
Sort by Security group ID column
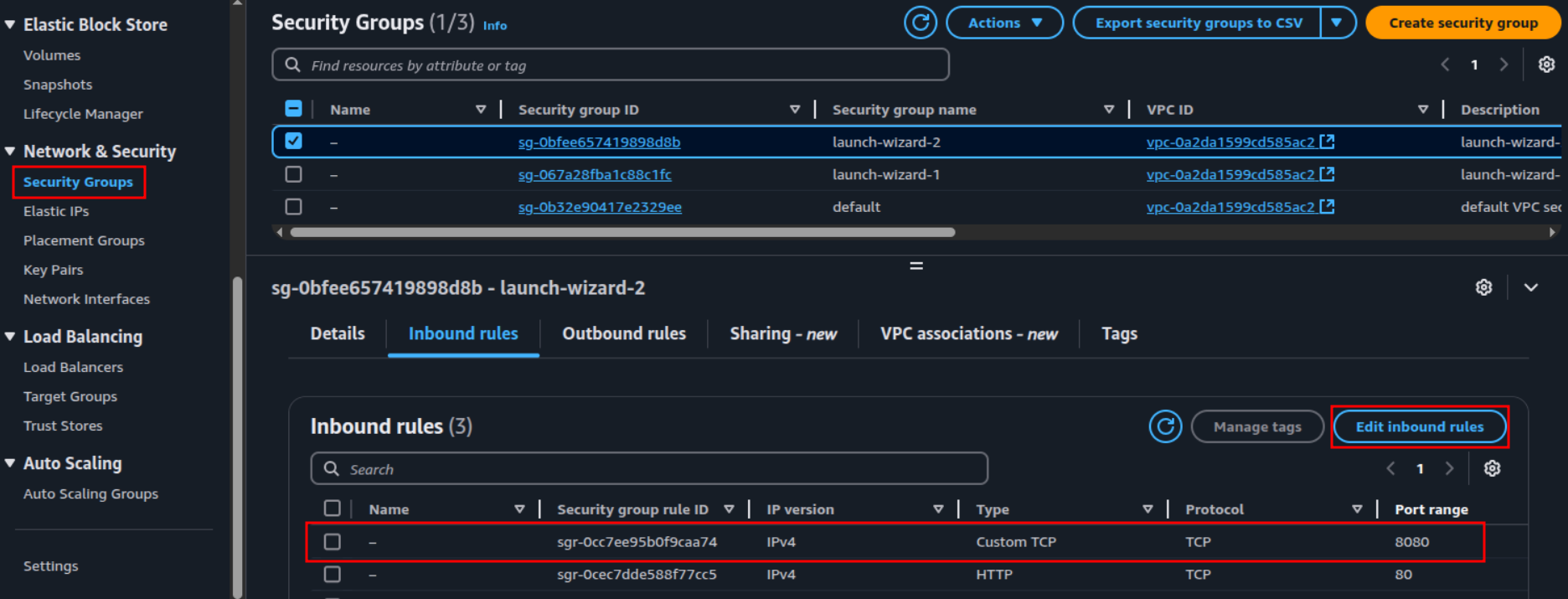[x=794, y=110]
